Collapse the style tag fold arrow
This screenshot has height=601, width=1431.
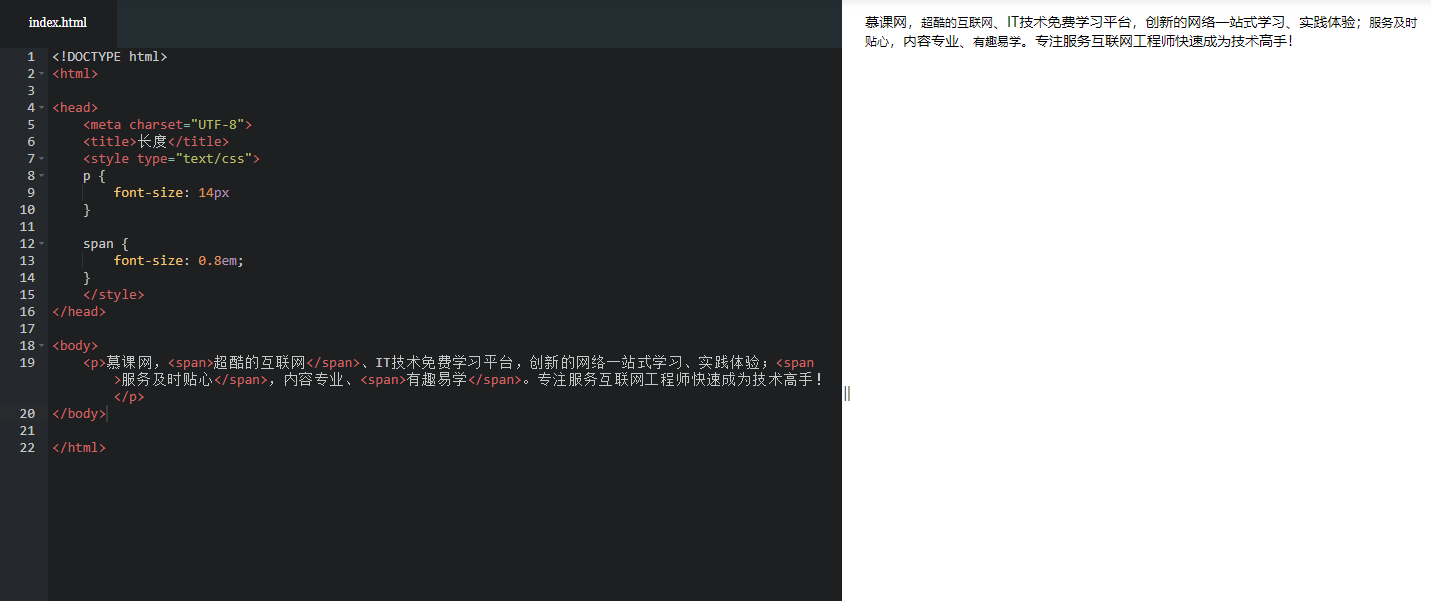click(42, 158)
